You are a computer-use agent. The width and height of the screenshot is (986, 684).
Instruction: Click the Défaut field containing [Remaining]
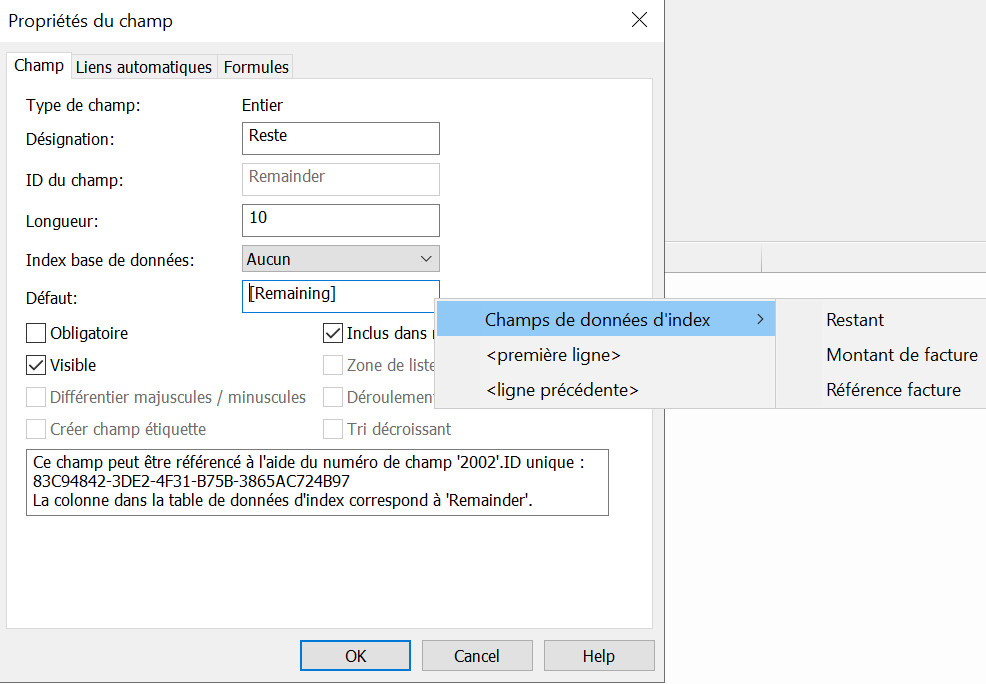[340, 295]
